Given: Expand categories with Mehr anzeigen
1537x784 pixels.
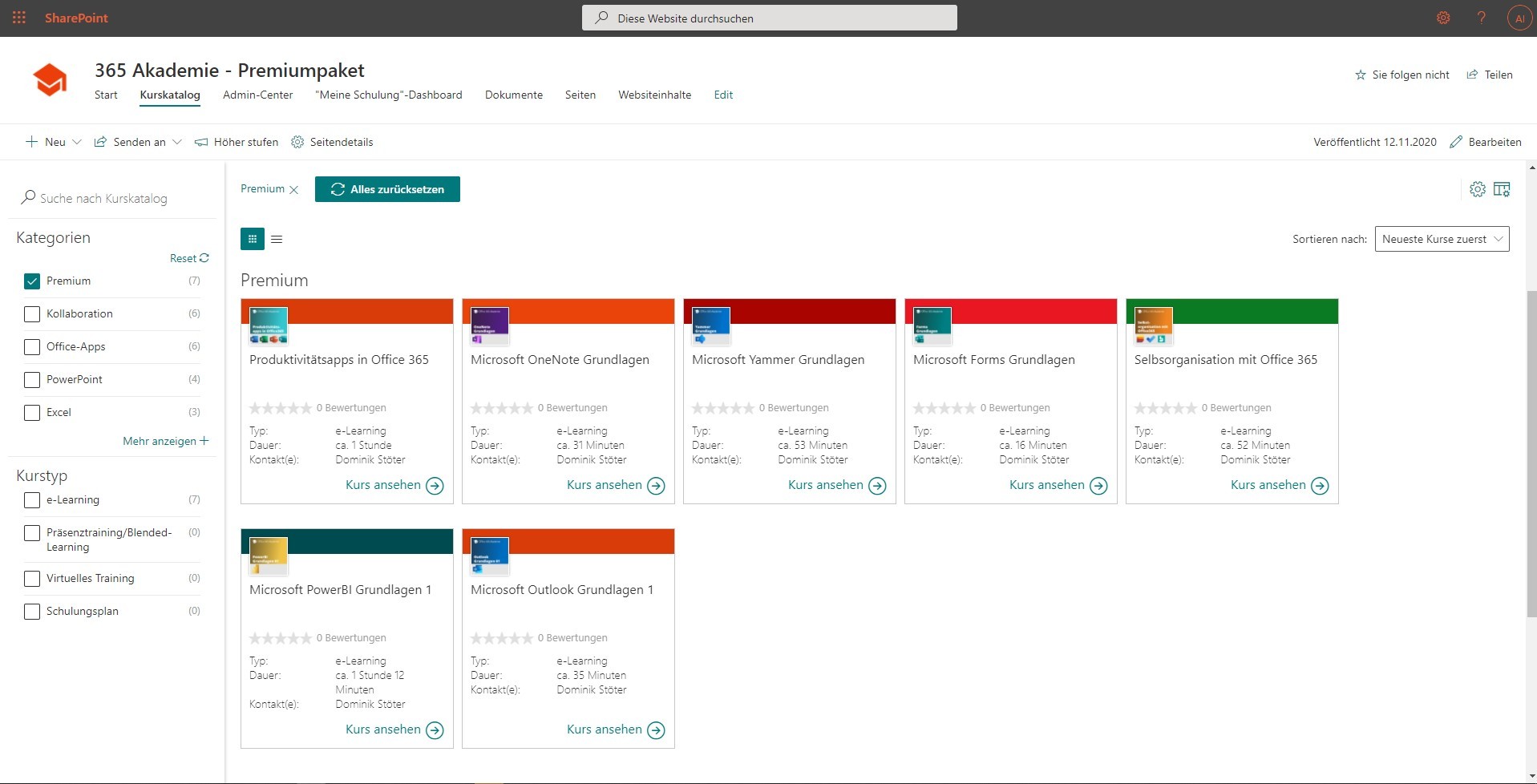Looking at the screenshot, I should tap(166, 441).
